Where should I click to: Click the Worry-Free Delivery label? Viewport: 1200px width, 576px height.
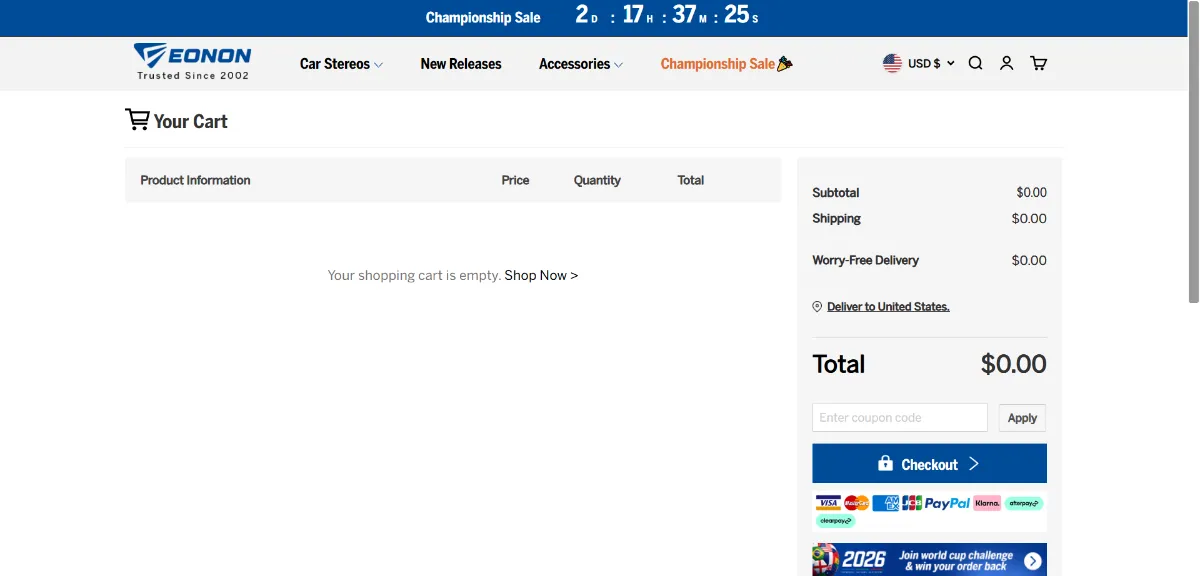[866, 260]
